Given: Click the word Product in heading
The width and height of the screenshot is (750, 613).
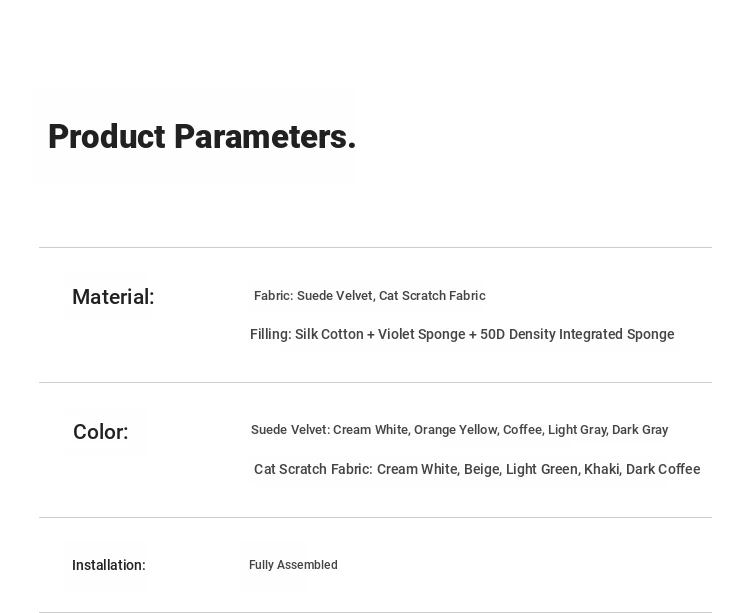Looking at the screenshot, I should 107,137.
